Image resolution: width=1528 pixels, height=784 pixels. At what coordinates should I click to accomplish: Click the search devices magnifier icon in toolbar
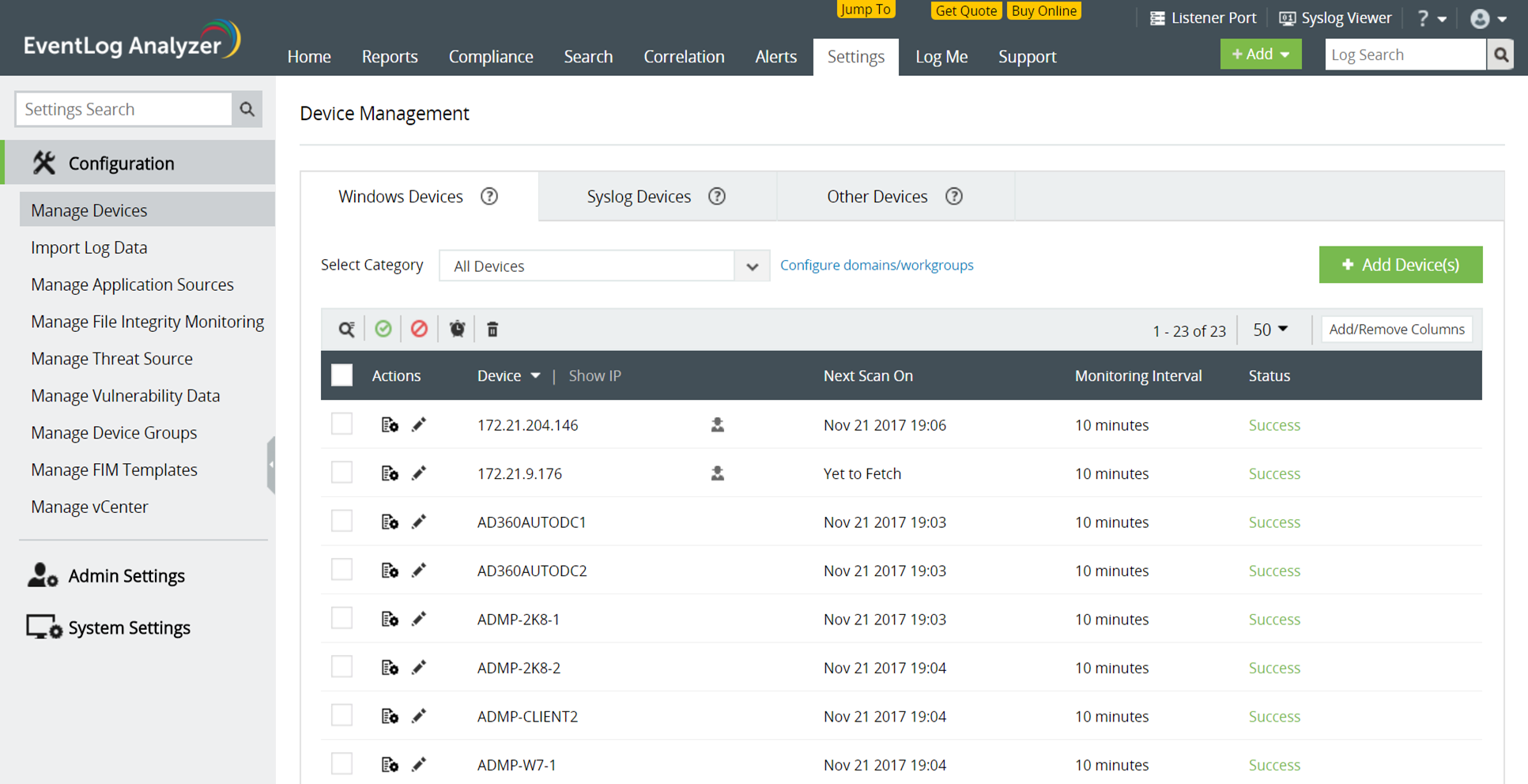pyautogui.click(x=346, y=329)
